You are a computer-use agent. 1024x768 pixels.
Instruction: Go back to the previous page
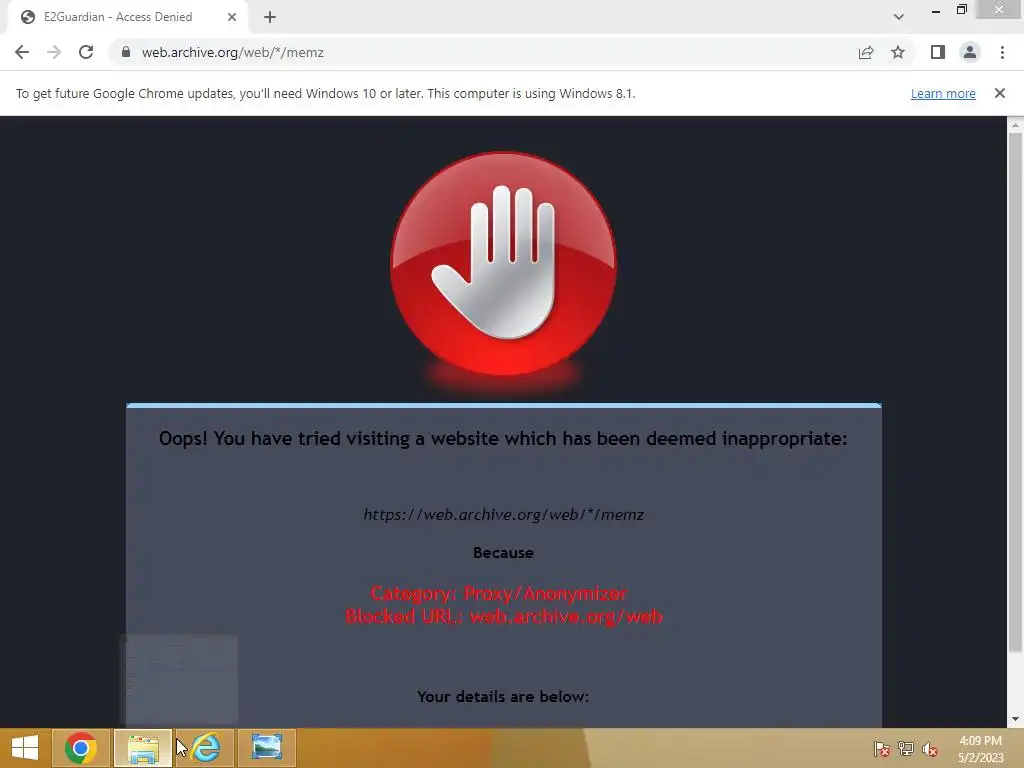click(x=22, y=52)
